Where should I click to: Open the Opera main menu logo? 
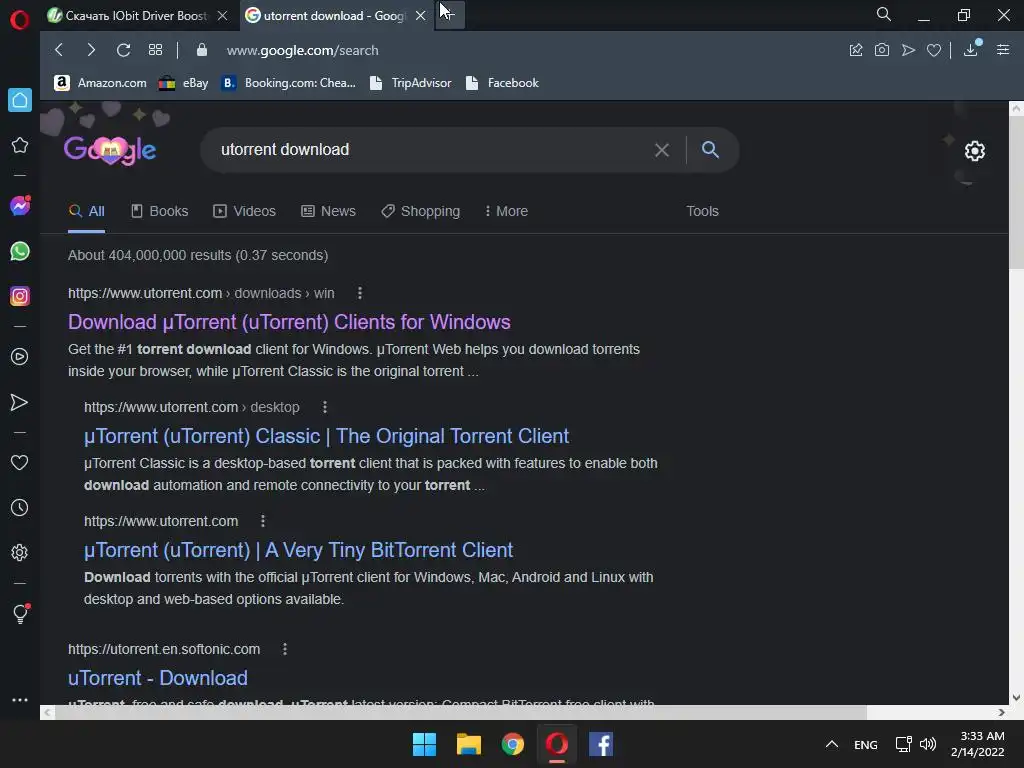tap(20, 20)
